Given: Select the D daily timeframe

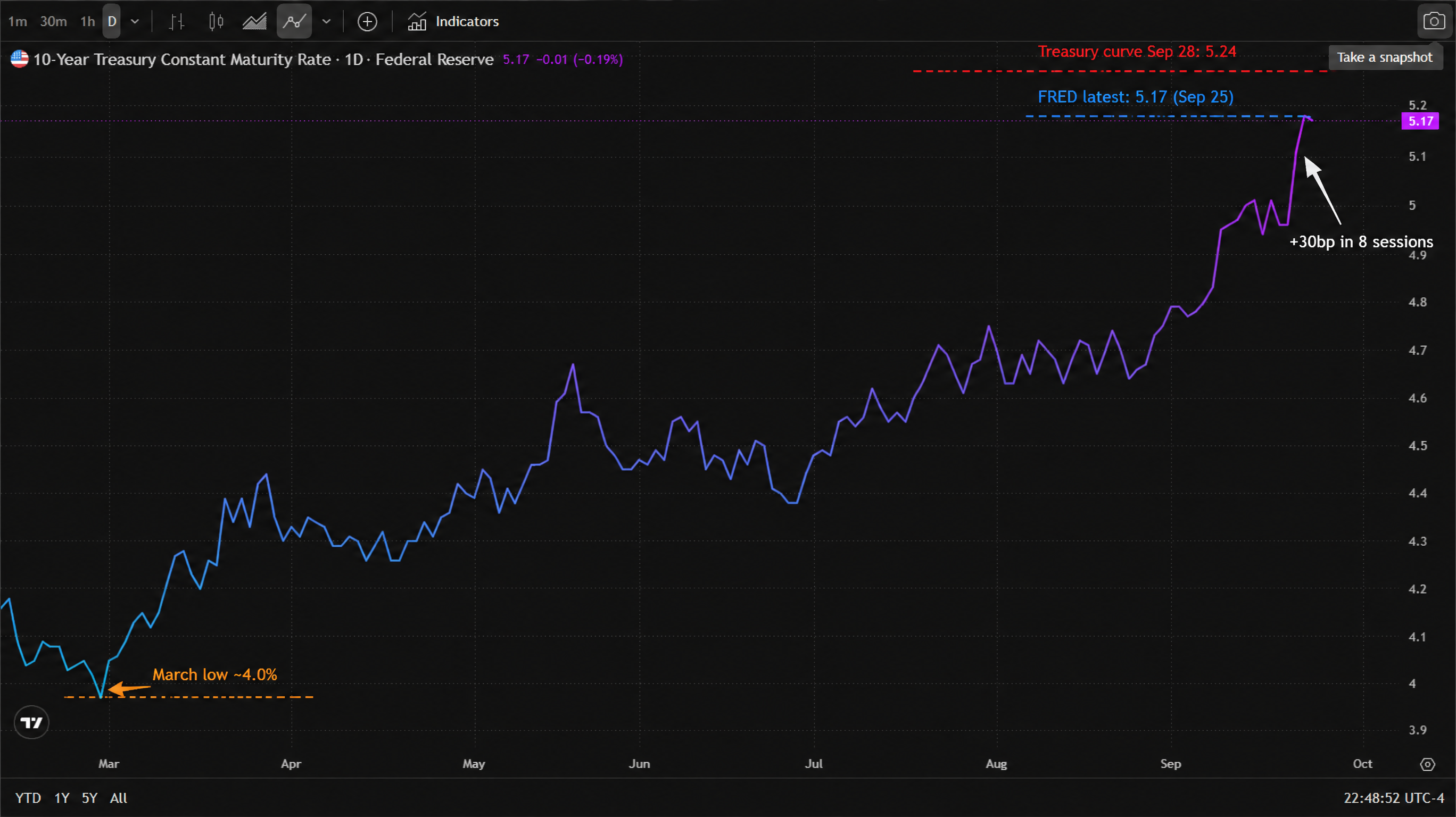Looking at the screenshot, I should pos(112,21).
